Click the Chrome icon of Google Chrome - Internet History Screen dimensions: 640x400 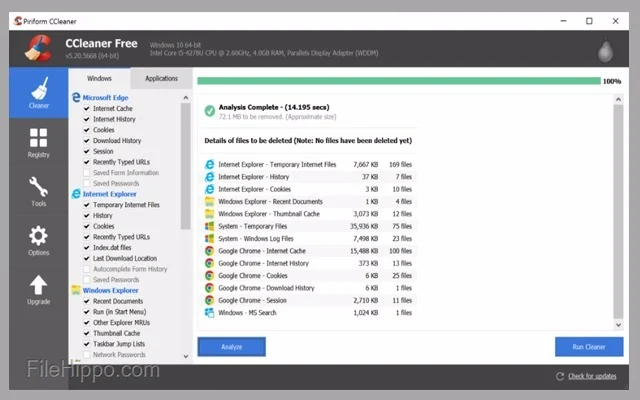tap(209, 263)
